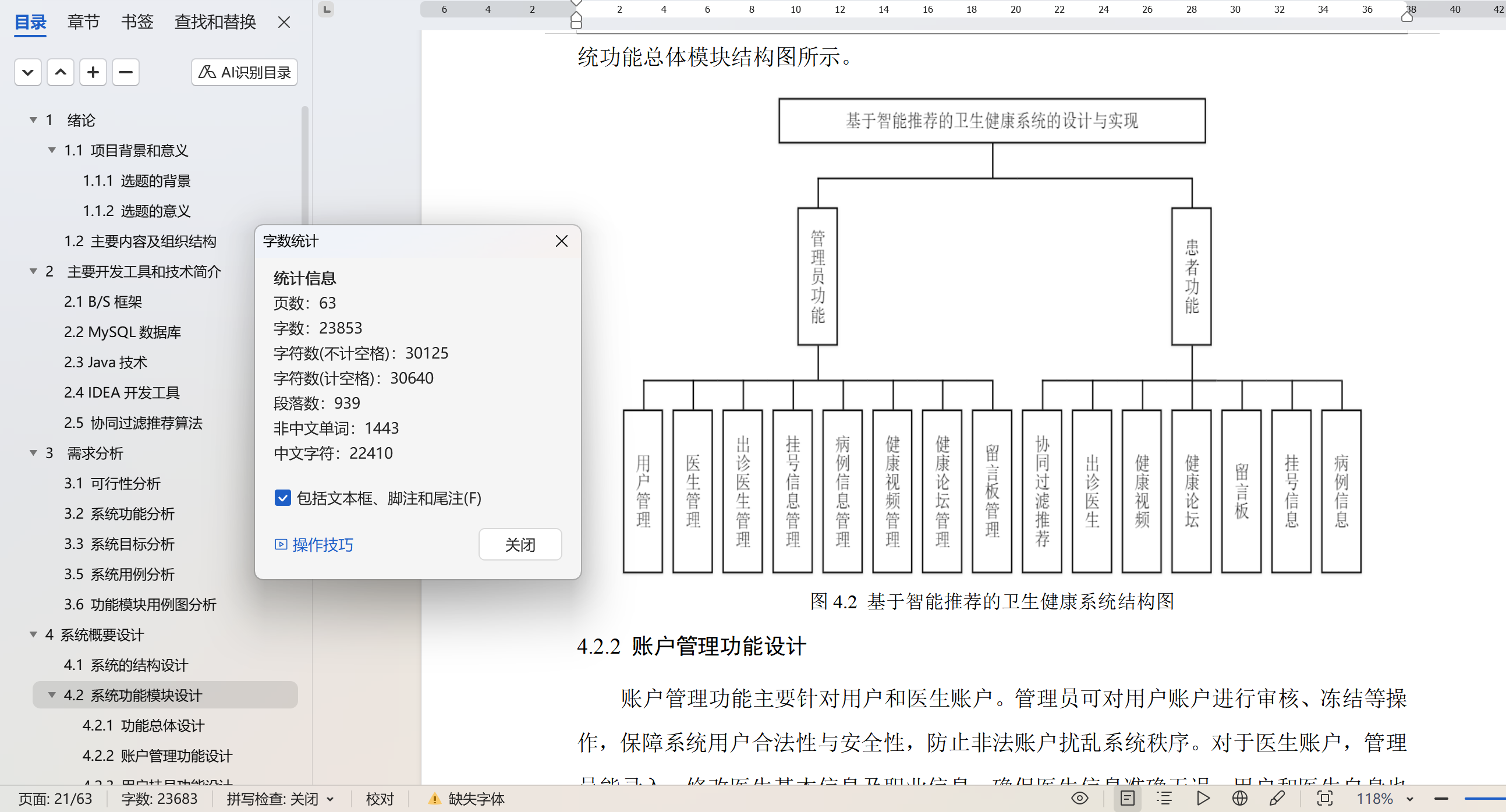The height and width of the screenshot is (812, 1506).
Task: Switch to outline view icon
Action: (1164, 798)
